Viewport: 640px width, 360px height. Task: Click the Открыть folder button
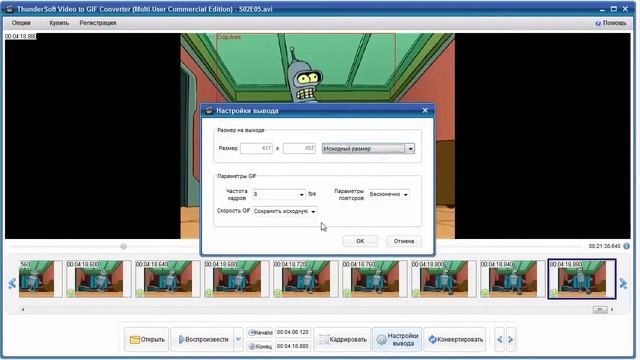(147, 339)
